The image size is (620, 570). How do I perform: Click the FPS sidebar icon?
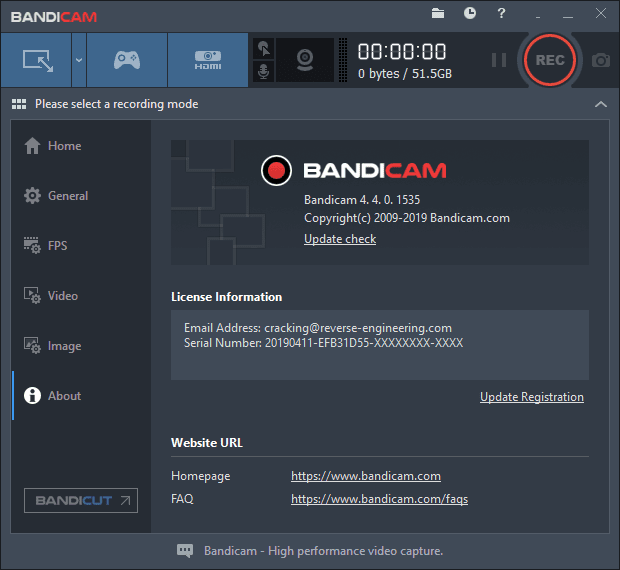tap(32, 245)
